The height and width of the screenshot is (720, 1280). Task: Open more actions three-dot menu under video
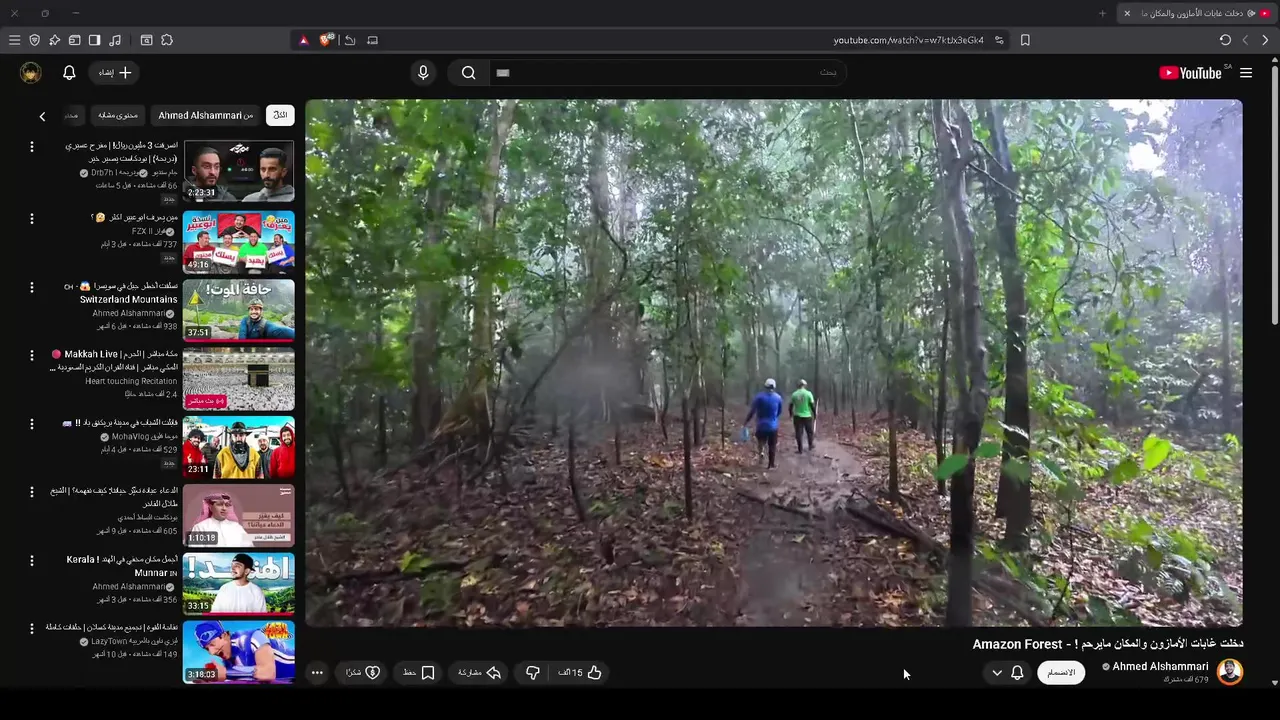pos(317,673)
